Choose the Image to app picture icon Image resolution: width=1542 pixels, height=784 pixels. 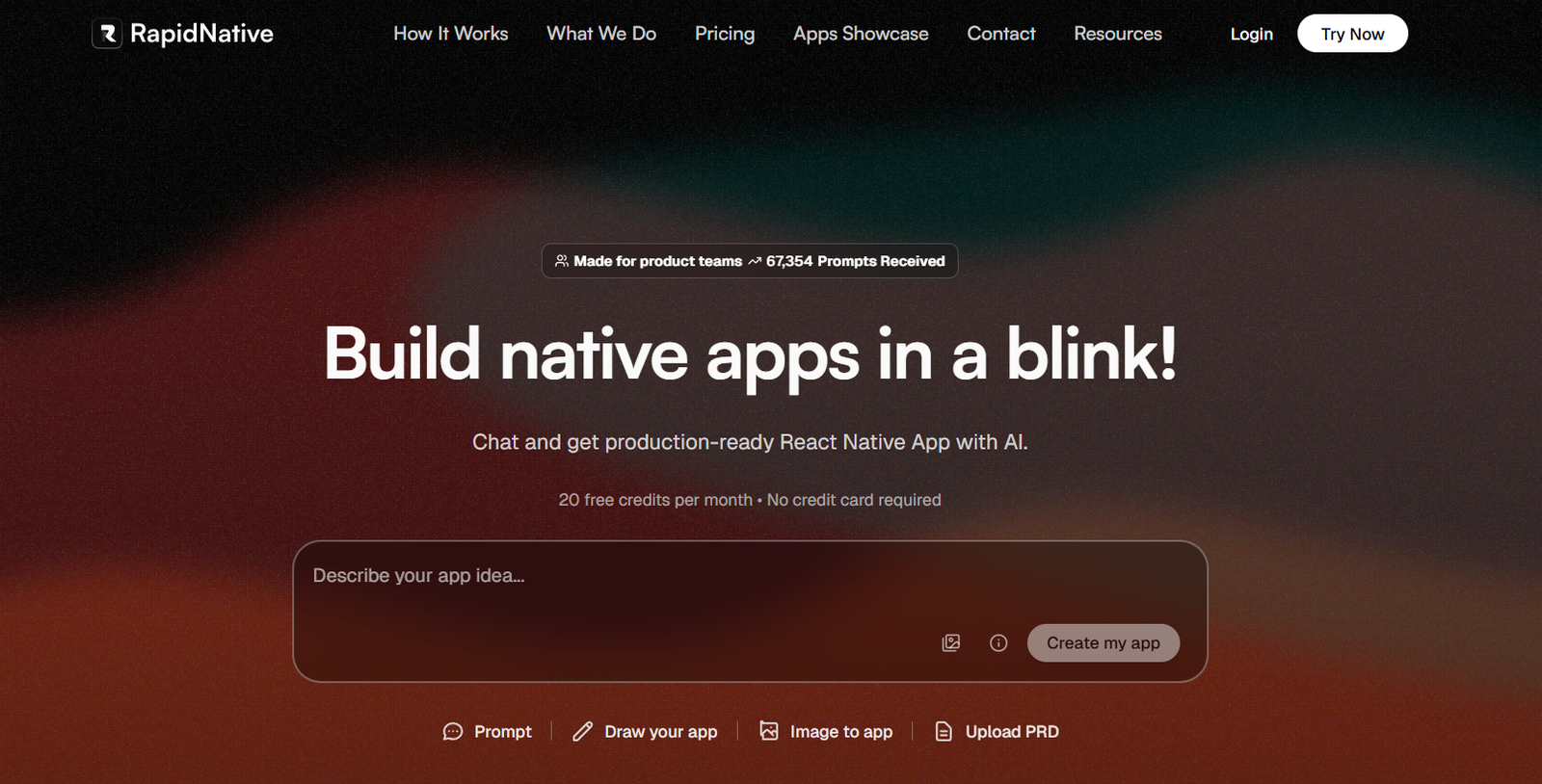(769, 731)
